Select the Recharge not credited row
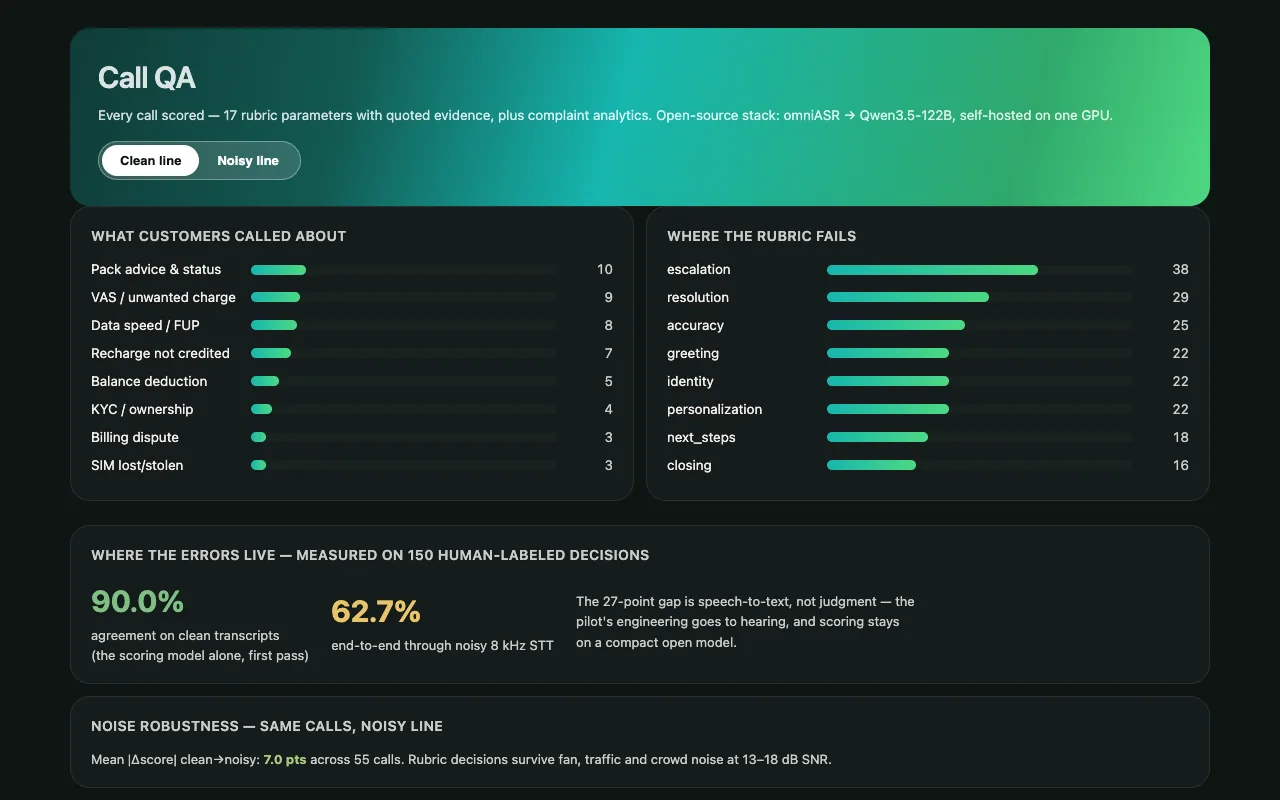1280x800 pixels. (352, 354)
